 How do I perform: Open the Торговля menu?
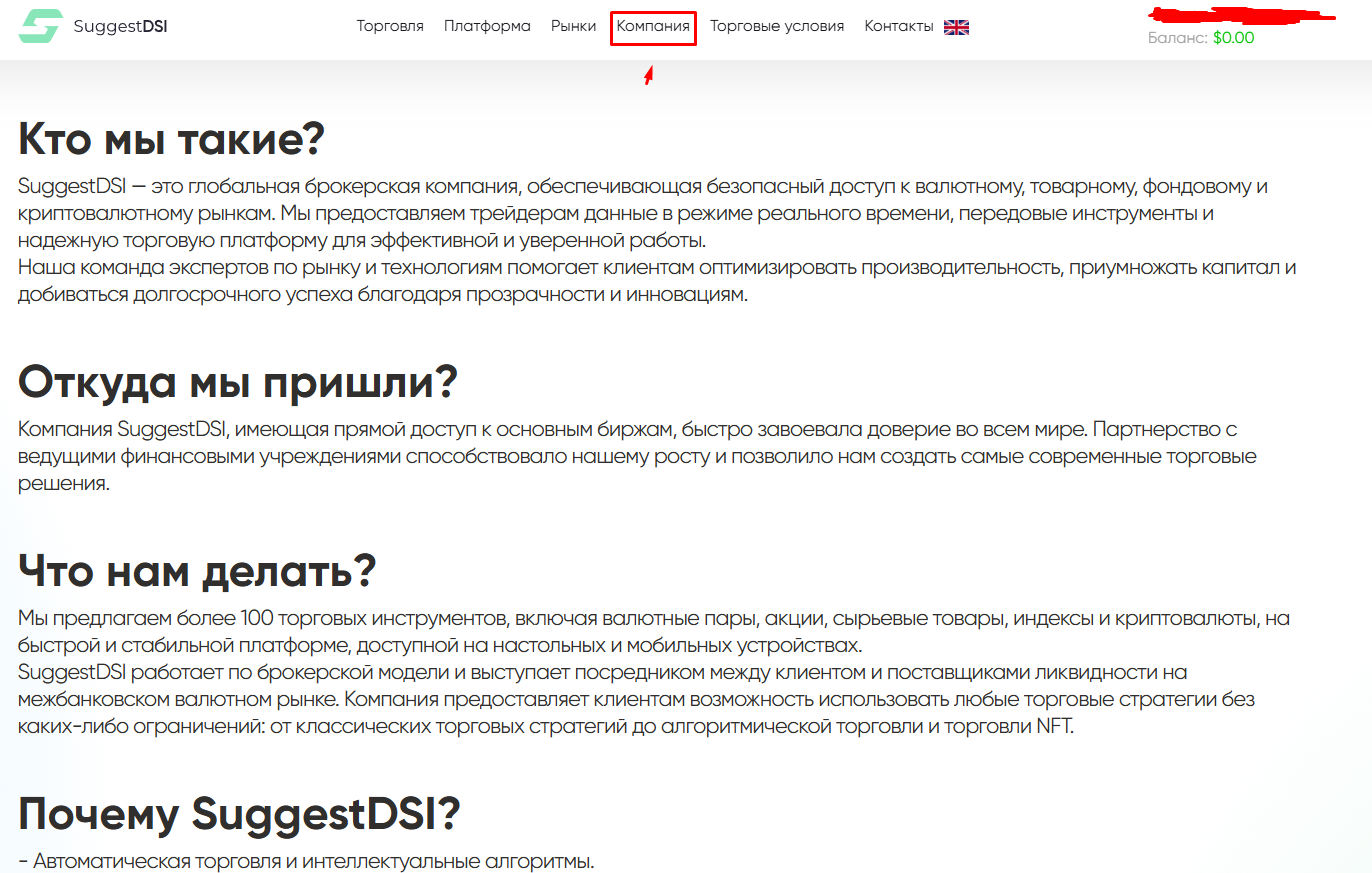(x=390, y=26)
